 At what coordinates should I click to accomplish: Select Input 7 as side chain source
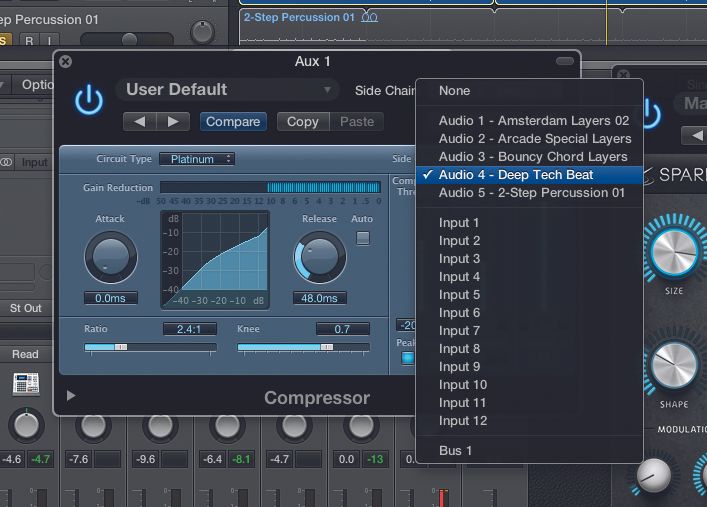529,331
